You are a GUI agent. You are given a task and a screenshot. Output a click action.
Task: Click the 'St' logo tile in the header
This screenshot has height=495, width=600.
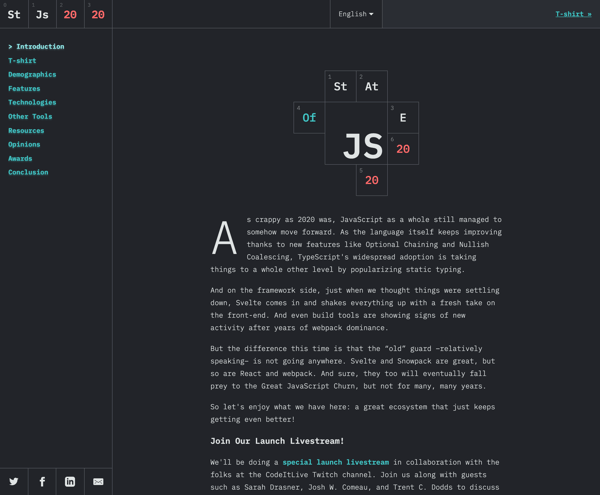pyautogui.click(x=14, y=14)
